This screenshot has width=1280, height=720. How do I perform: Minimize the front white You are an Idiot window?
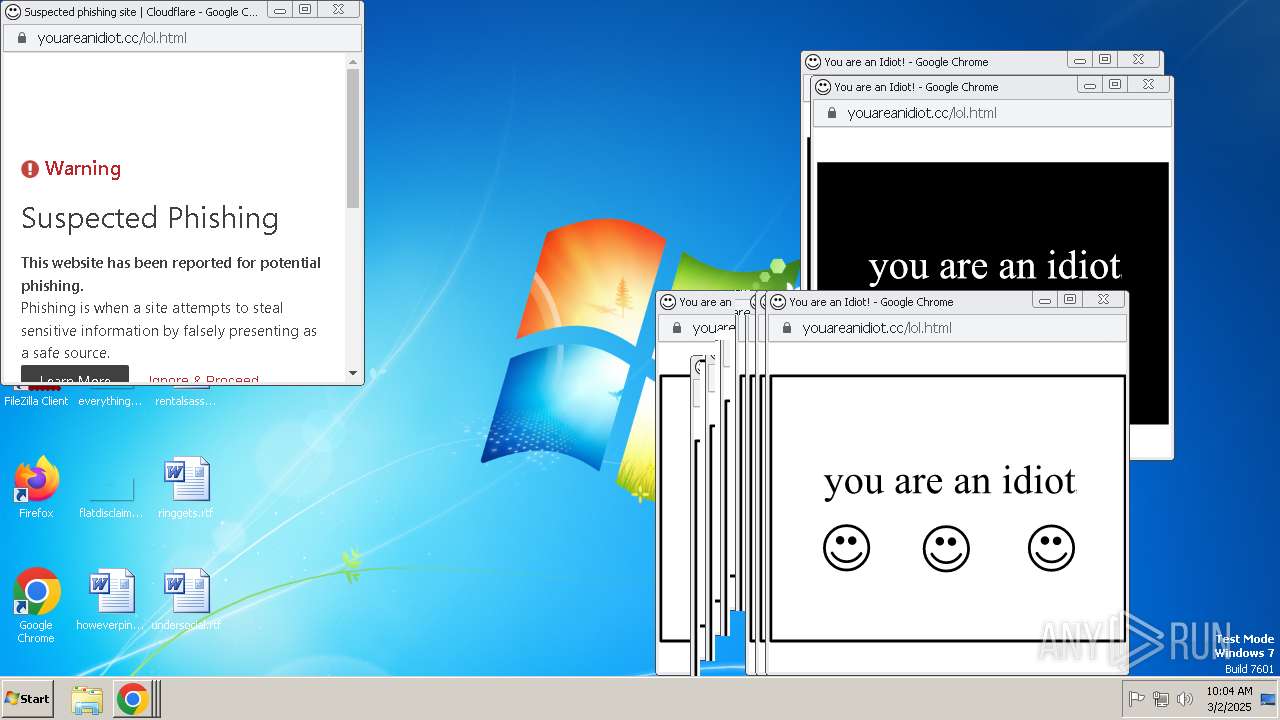coord(1044,299)
